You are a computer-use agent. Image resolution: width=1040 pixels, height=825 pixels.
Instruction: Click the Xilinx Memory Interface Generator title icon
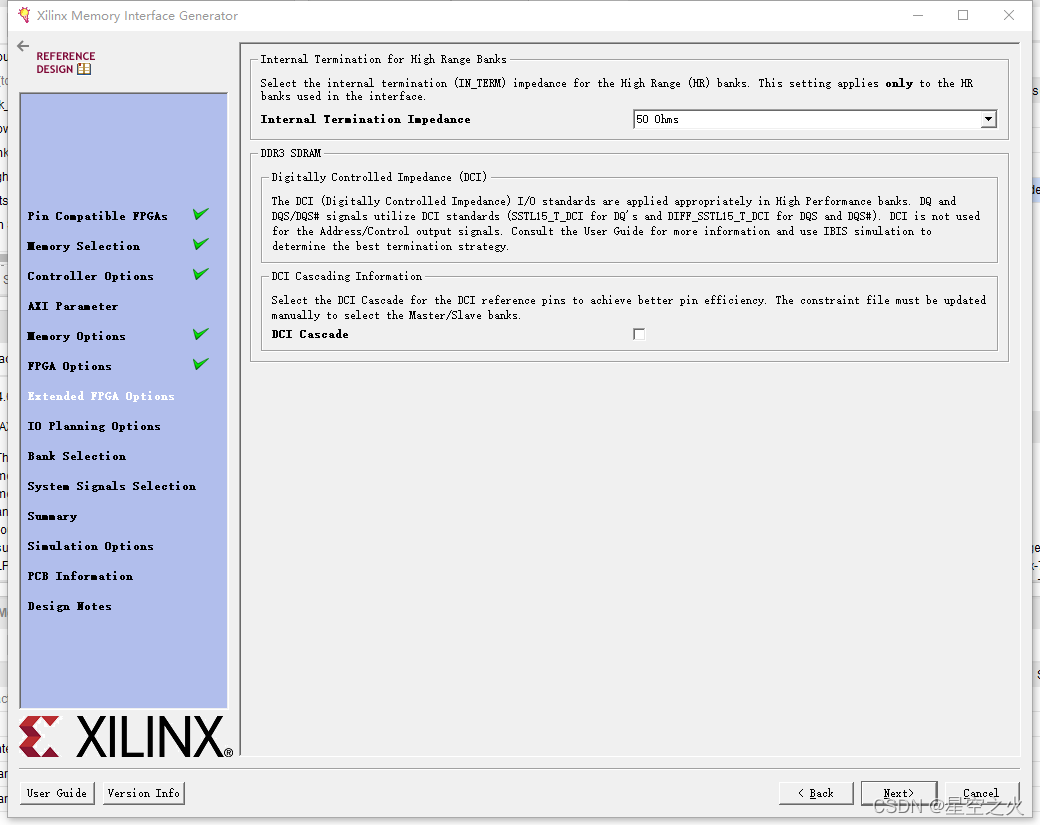click(24, 15)
